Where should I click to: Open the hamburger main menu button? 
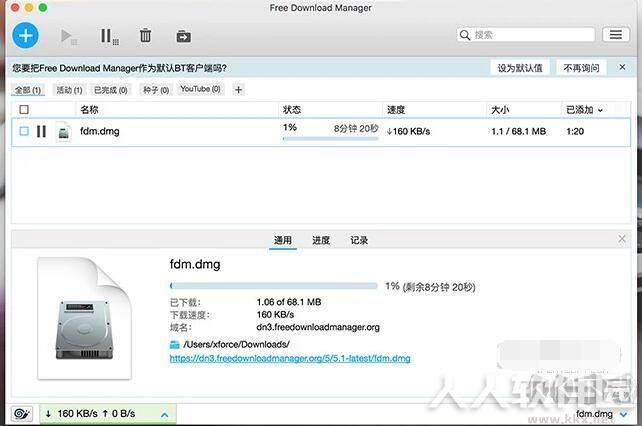coord(616,35)
